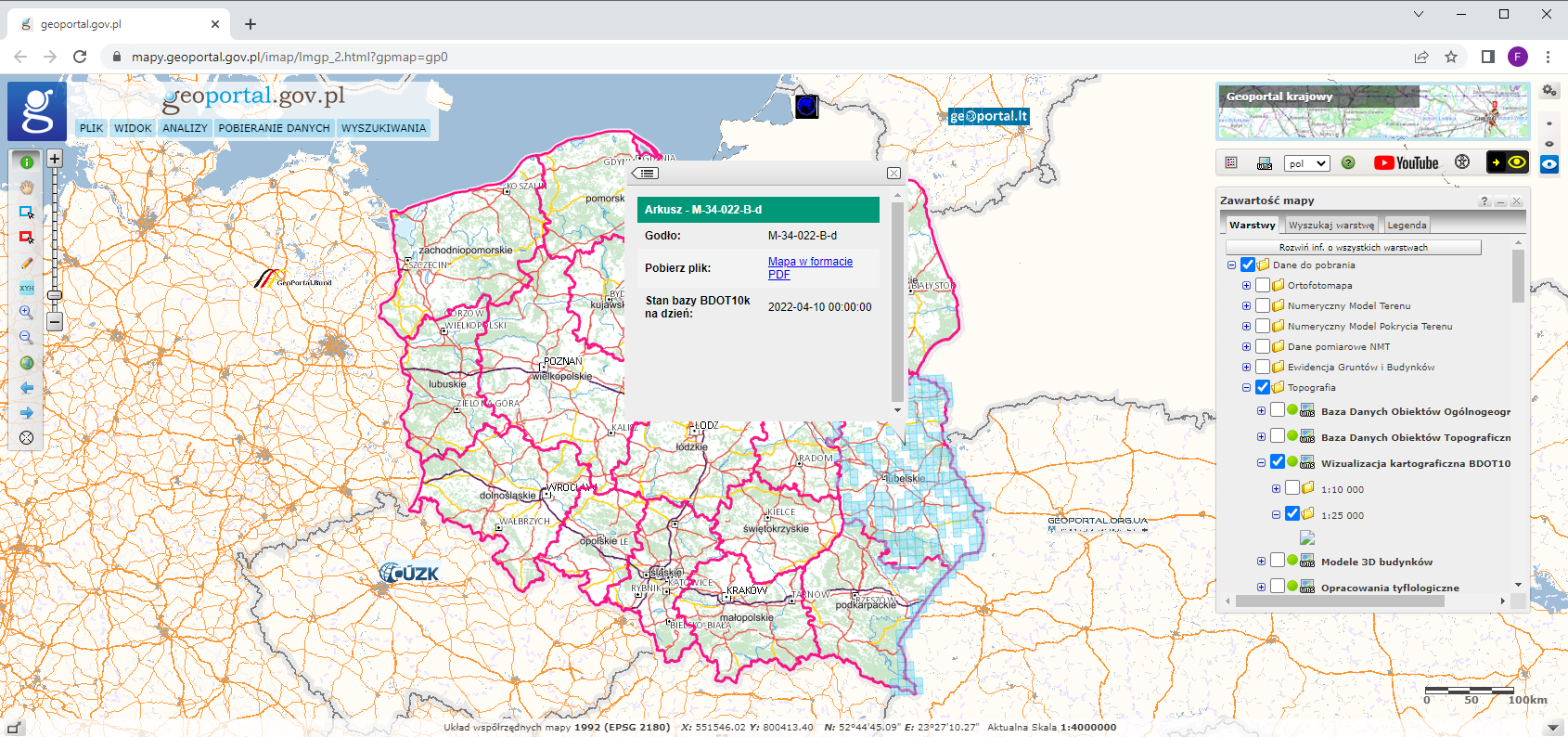
Task: Open the POBIERANIE DANYCH menu
Action: [274, 128]
